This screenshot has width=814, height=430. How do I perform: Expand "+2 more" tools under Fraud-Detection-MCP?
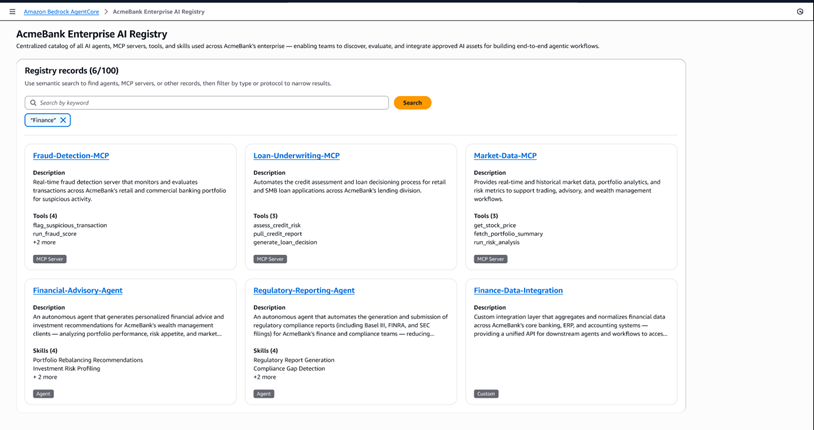click(44, 242)
